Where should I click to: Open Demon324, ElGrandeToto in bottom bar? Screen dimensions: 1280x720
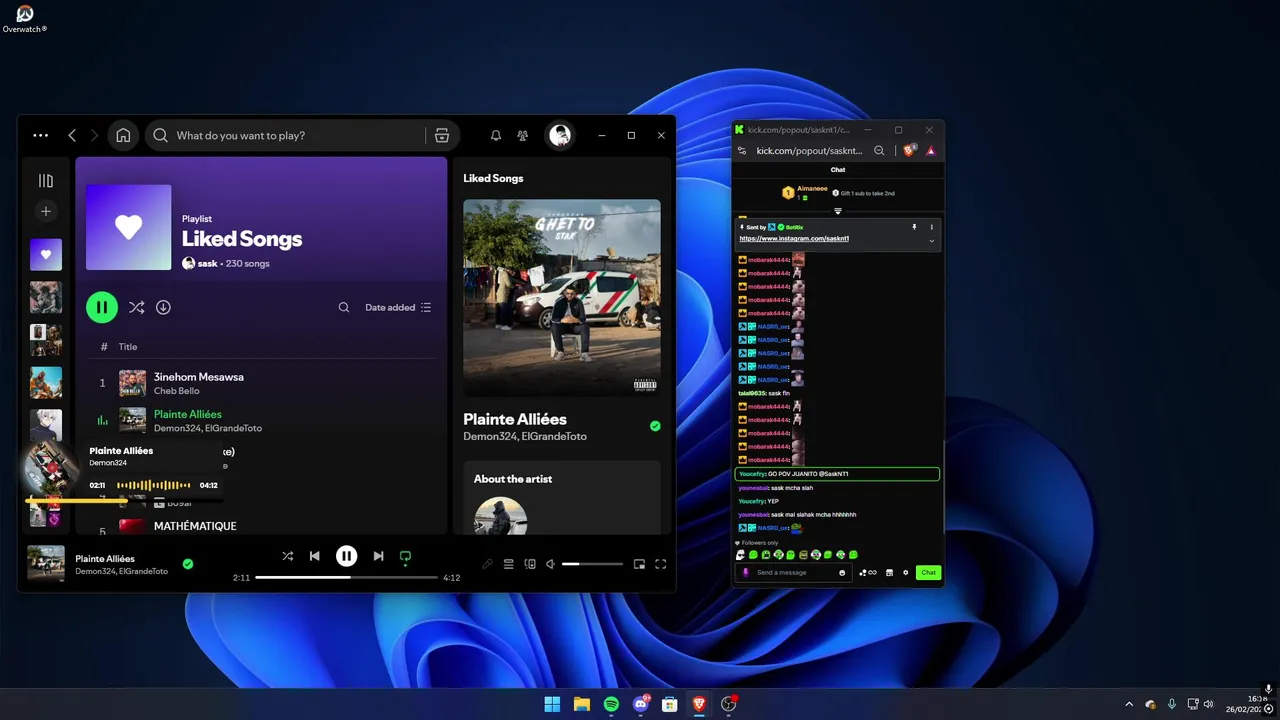coord(121,571)
